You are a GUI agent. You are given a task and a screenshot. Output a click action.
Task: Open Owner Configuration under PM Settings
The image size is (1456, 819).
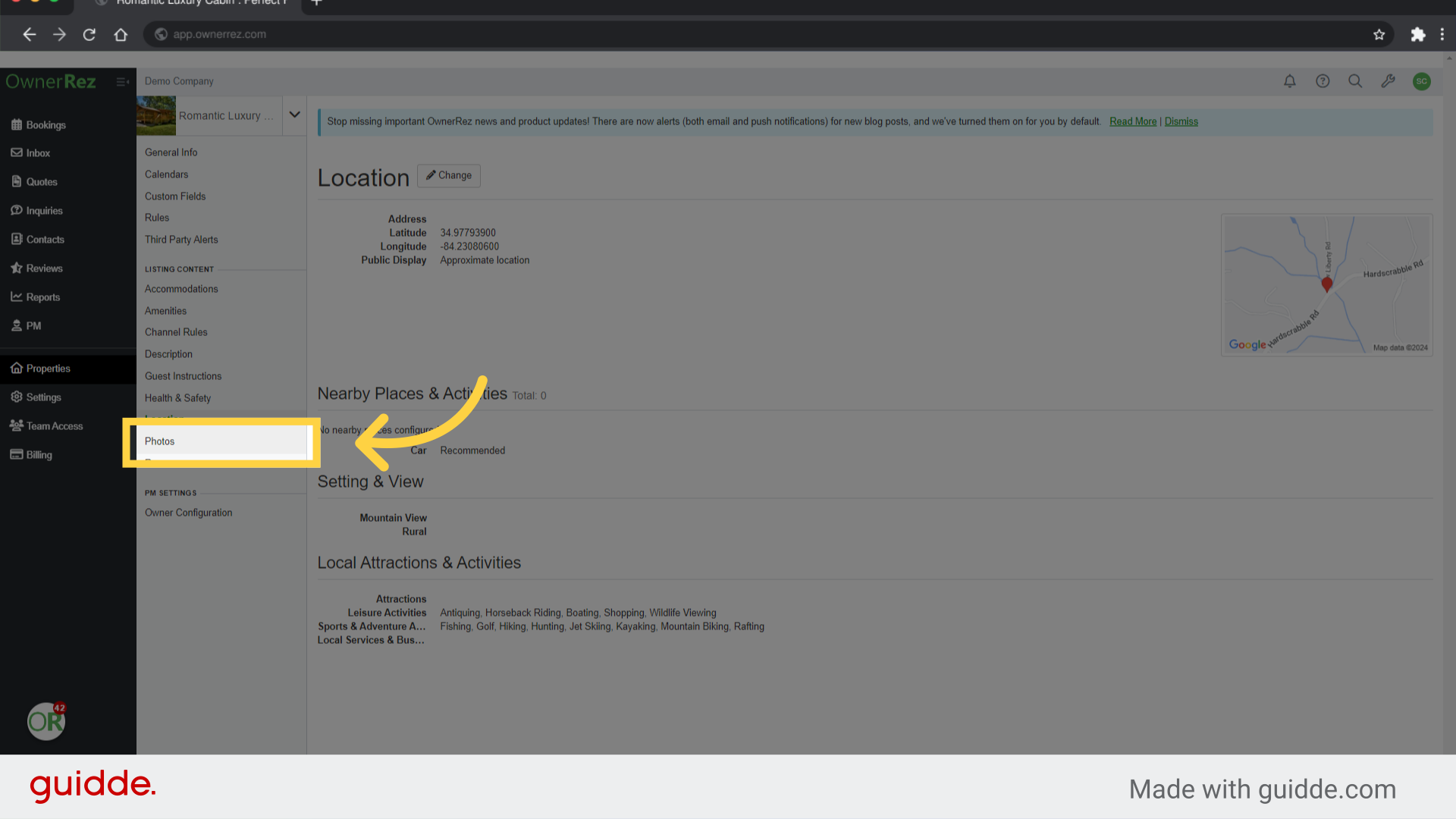point(188,513)
